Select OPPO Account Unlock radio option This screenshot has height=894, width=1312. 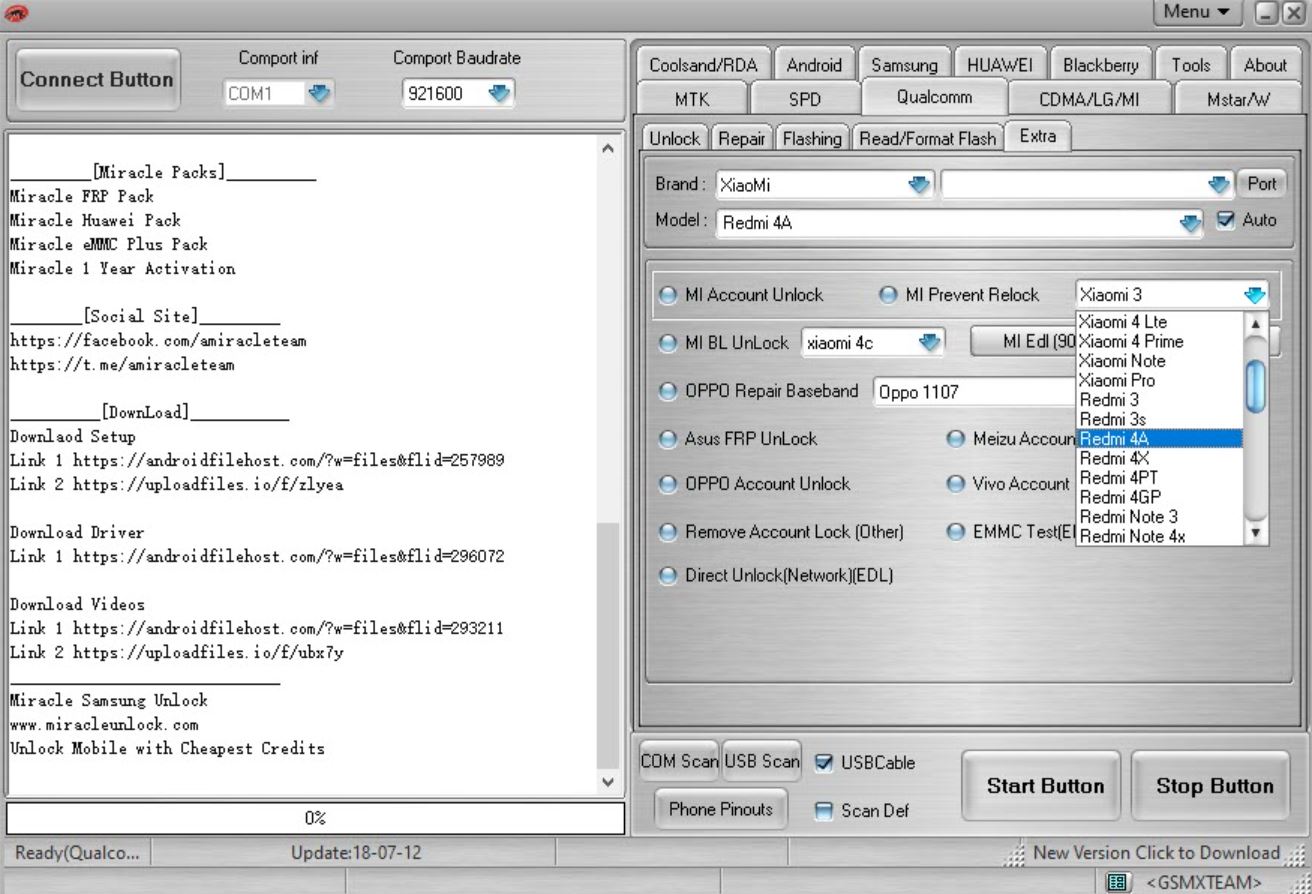coord(668,484)
